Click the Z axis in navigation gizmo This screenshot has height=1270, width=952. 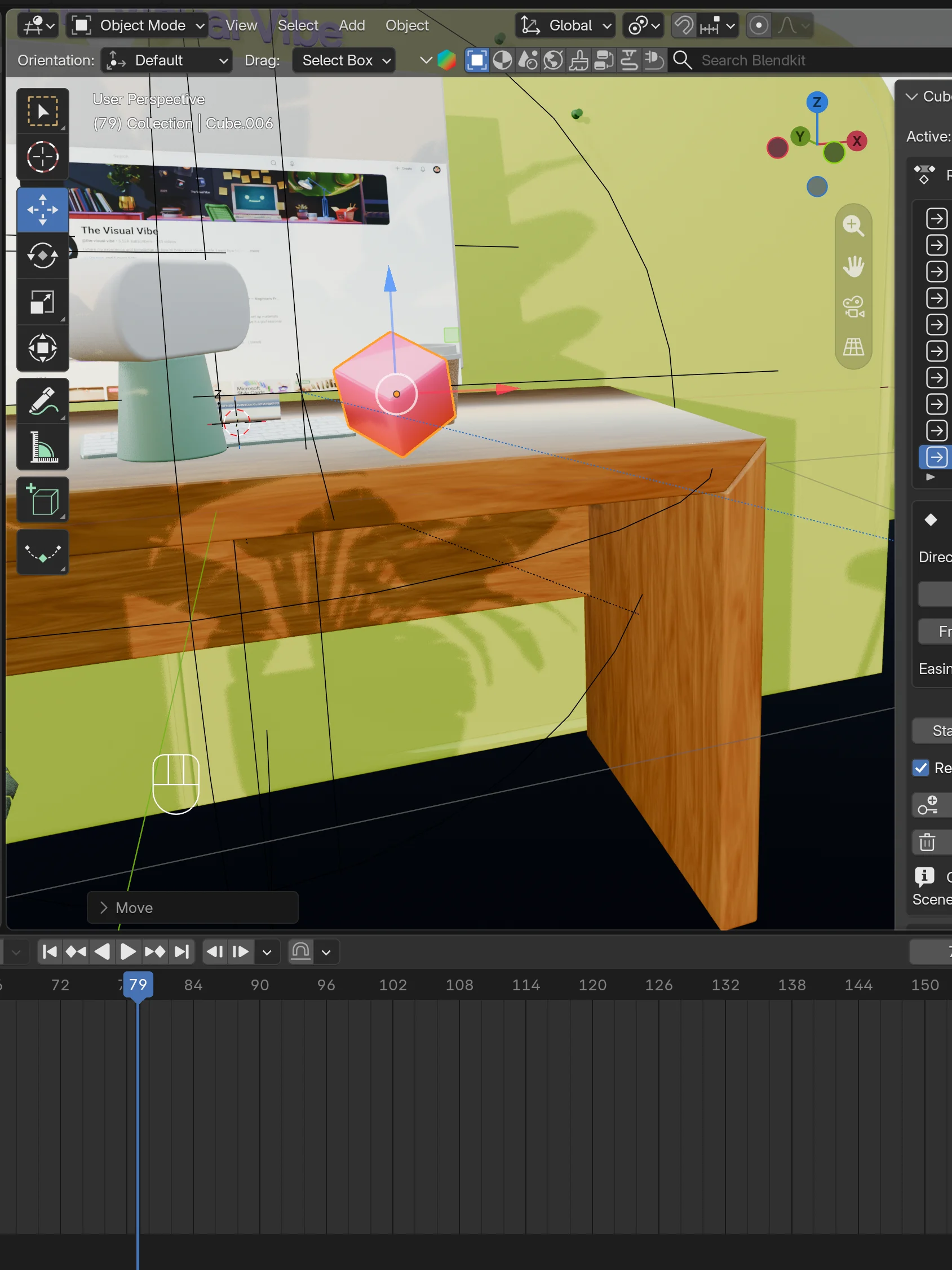tap(817, 102)
